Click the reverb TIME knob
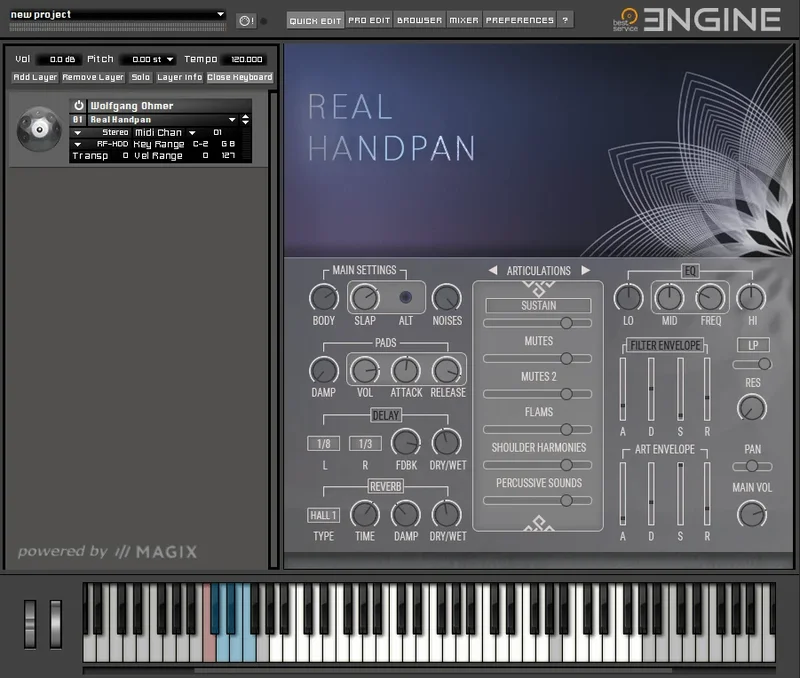 tap(365, 514)
